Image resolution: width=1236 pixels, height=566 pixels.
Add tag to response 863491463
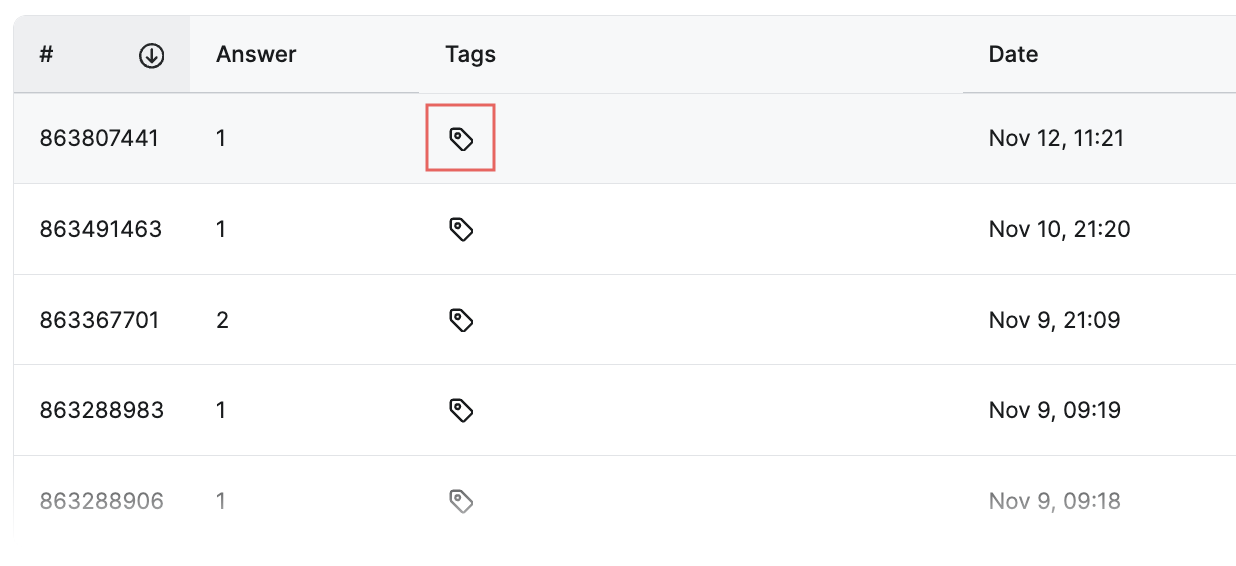(x=460, y=229)
